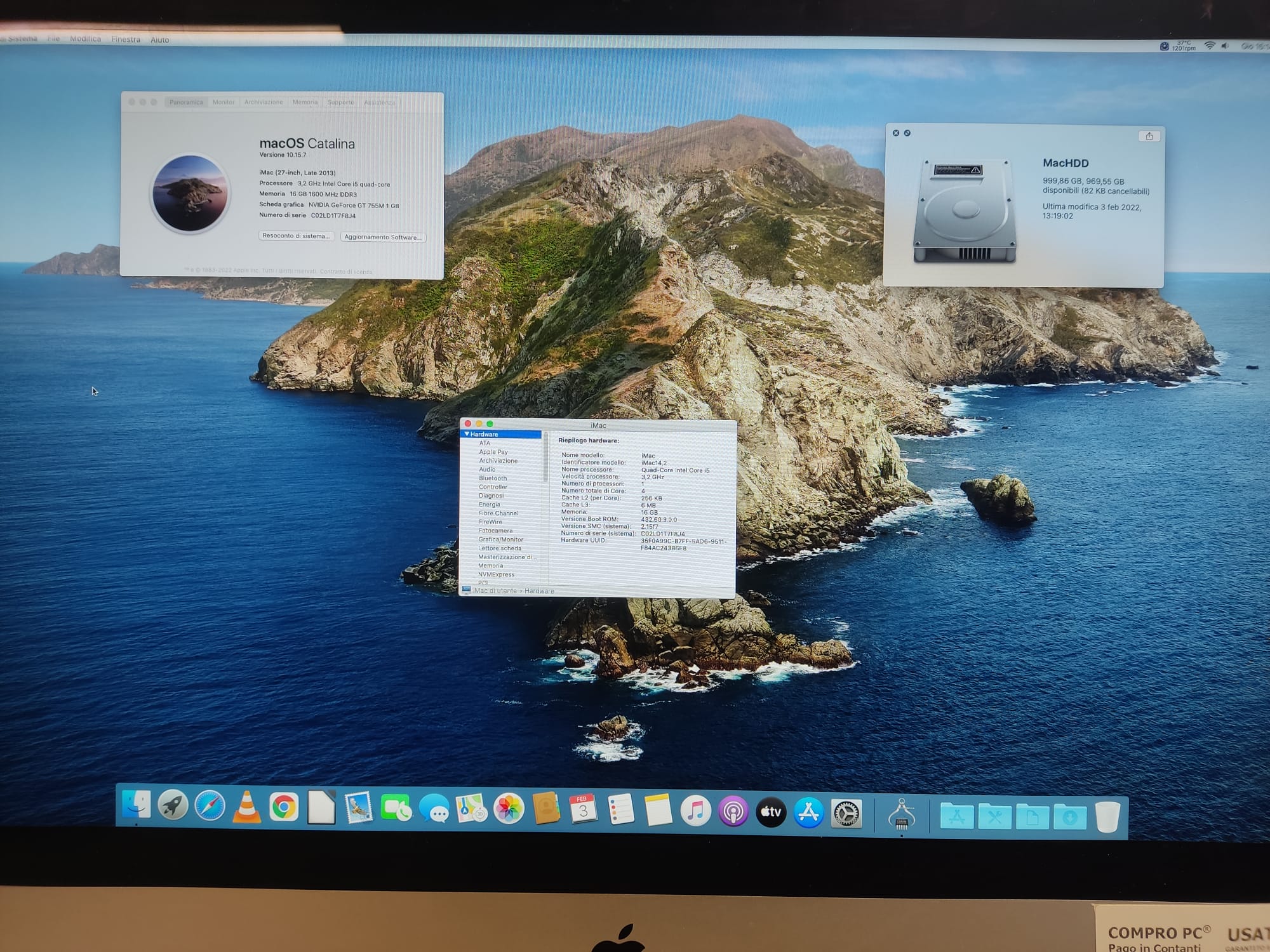
Task: Select Controller in hardware sidebar
Action: tap(493, 487)
